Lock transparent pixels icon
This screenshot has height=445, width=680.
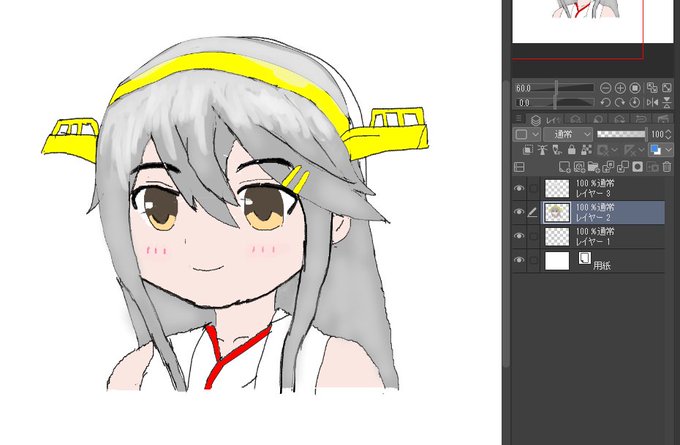(586, 150)
